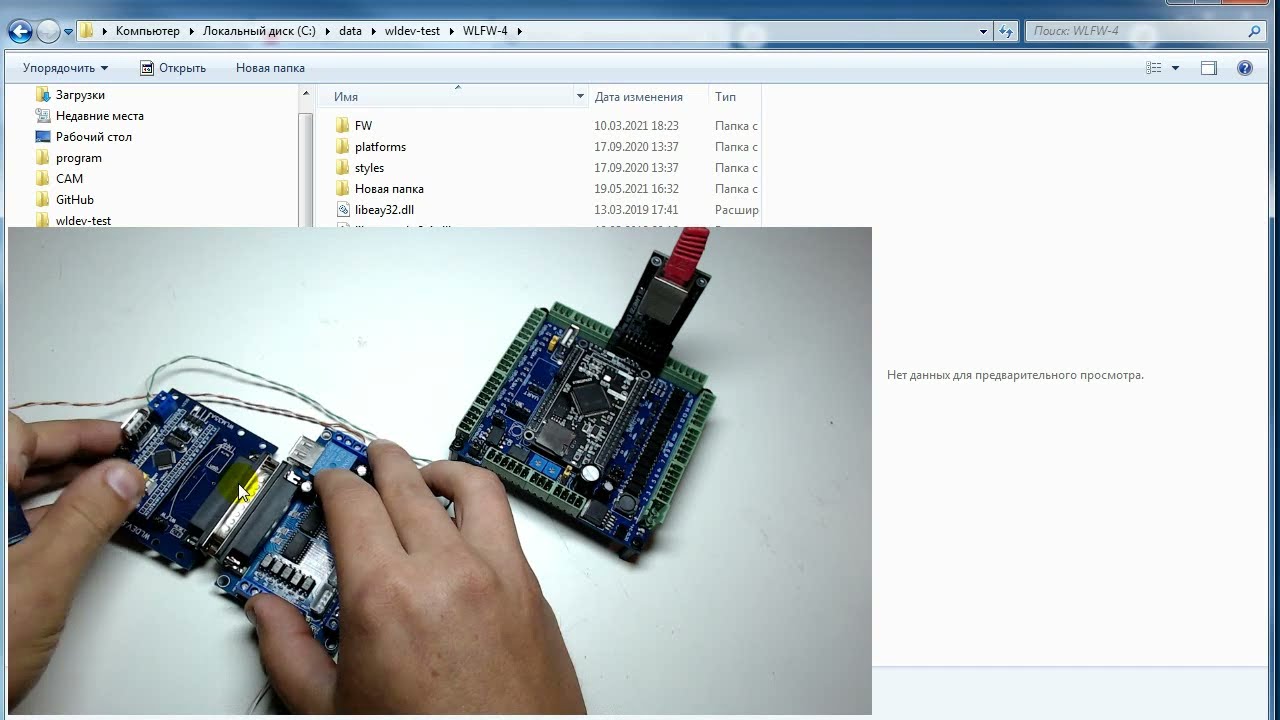
Task: Select 'Компьютер' in the address breadcrumb
Action: 147,31
